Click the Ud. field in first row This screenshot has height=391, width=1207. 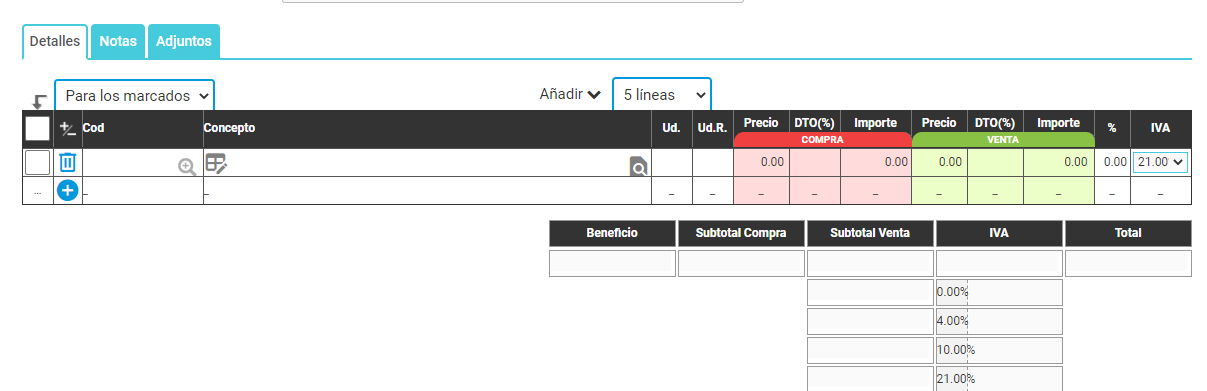pos(672,162)
